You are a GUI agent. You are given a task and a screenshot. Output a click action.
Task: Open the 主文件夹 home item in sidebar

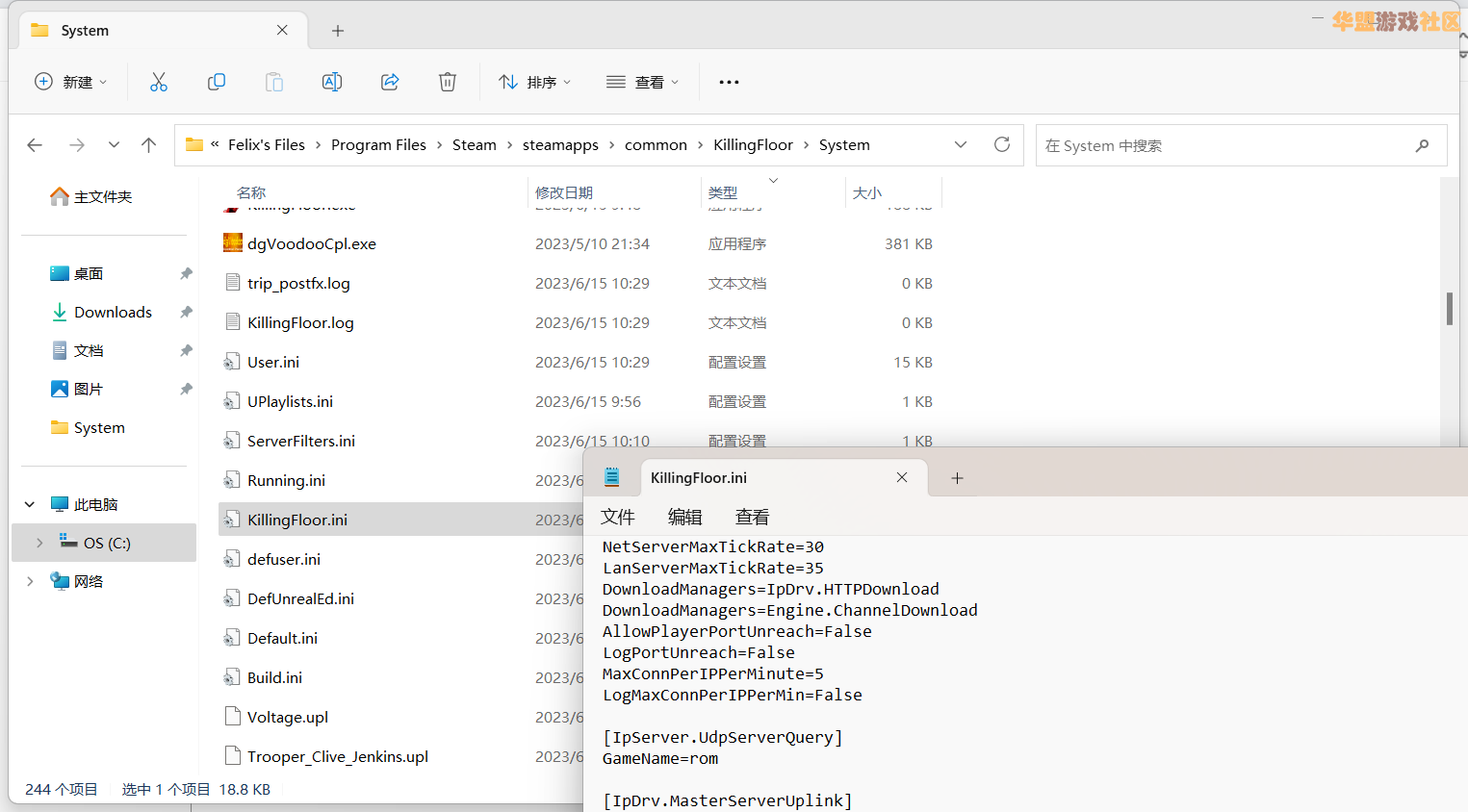click(x=91, y=196)
